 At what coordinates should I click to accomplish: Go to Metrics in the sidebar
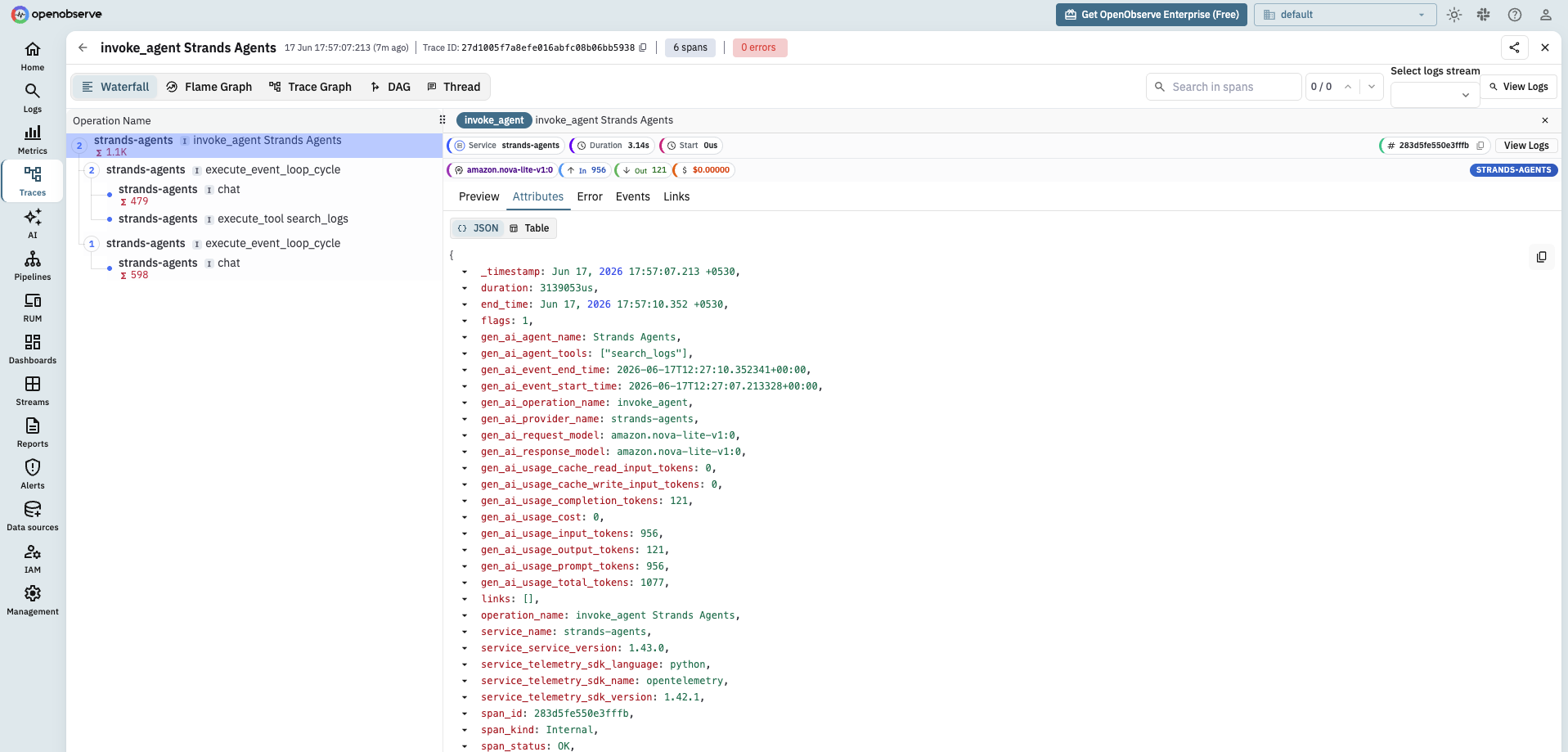[x=33, y=140]
